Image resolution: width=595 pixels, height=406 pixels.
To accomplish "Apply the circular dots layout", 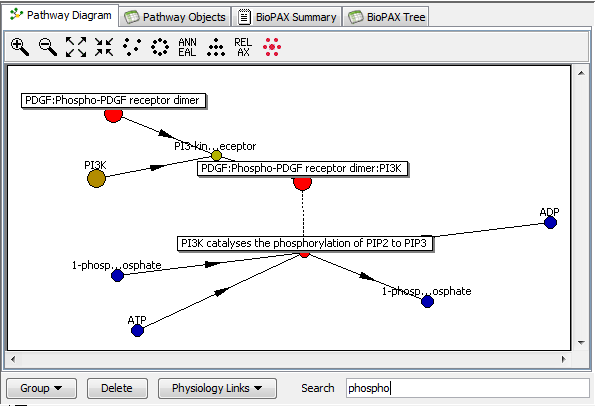I will 160,47.
